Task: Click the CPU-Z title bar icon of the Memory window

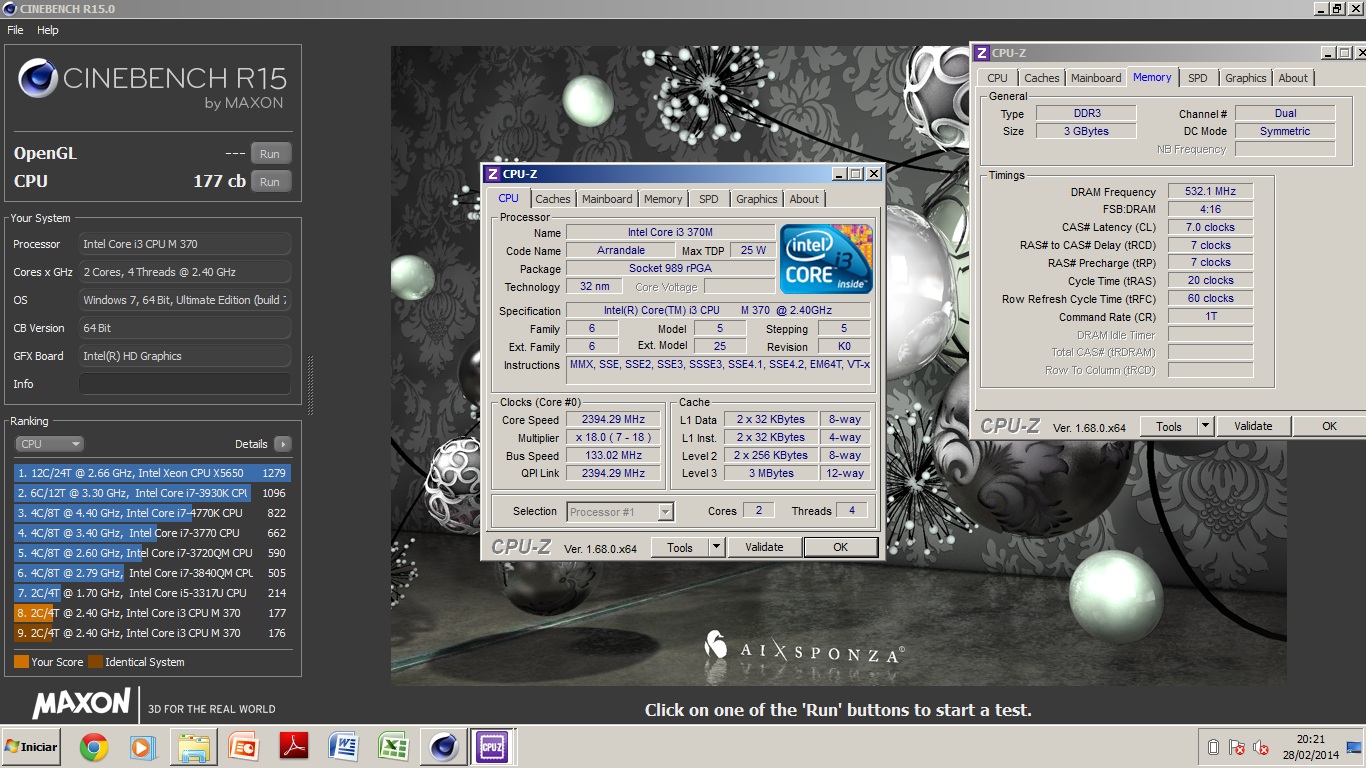Action: click(x=982, y=53)
